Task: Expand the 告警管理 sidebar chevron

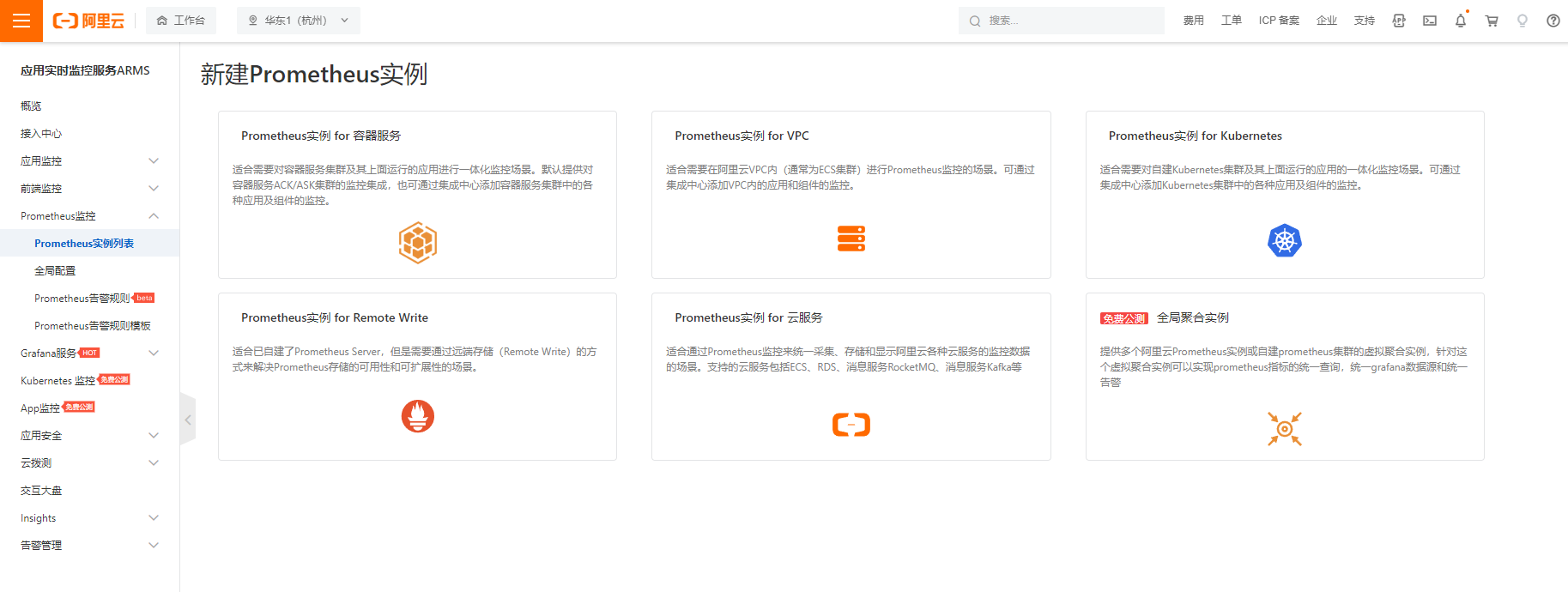Action: click(154, 546)
